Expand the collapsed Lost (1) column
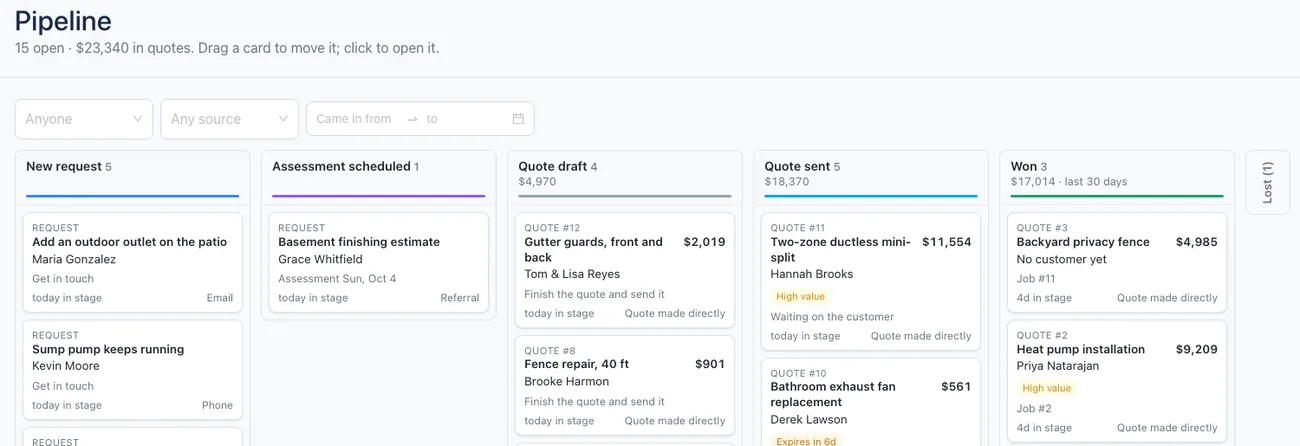The width and height of the screenshot is (1300, 446). [1267, 182]
